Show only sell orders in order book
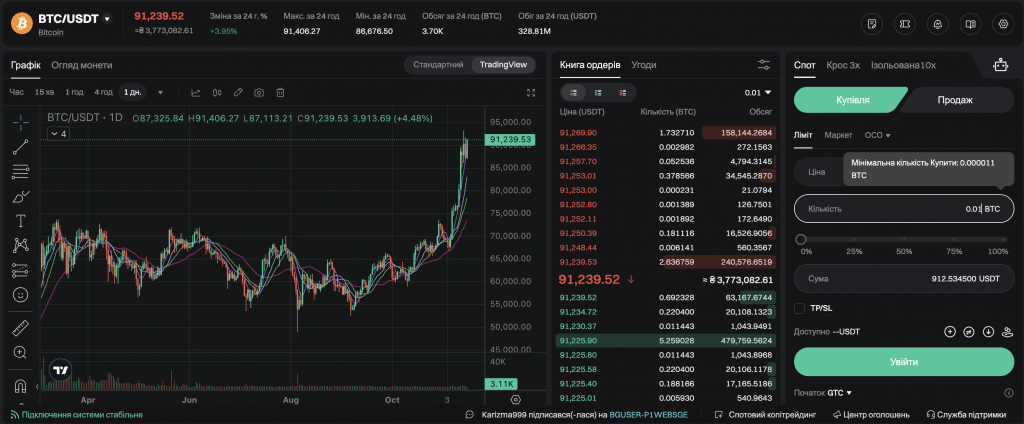This screenshot has height=424, width=1024. coord(623,93)
